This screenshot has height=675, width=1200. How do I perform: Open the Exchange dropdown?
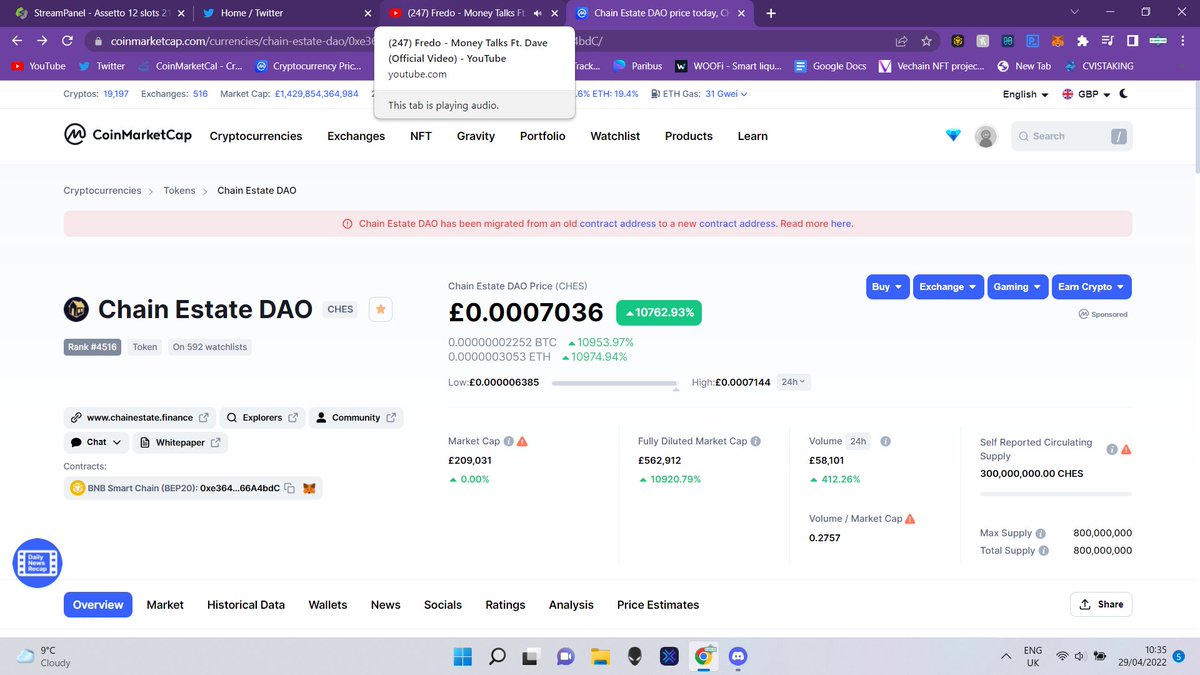click(949, 287)
